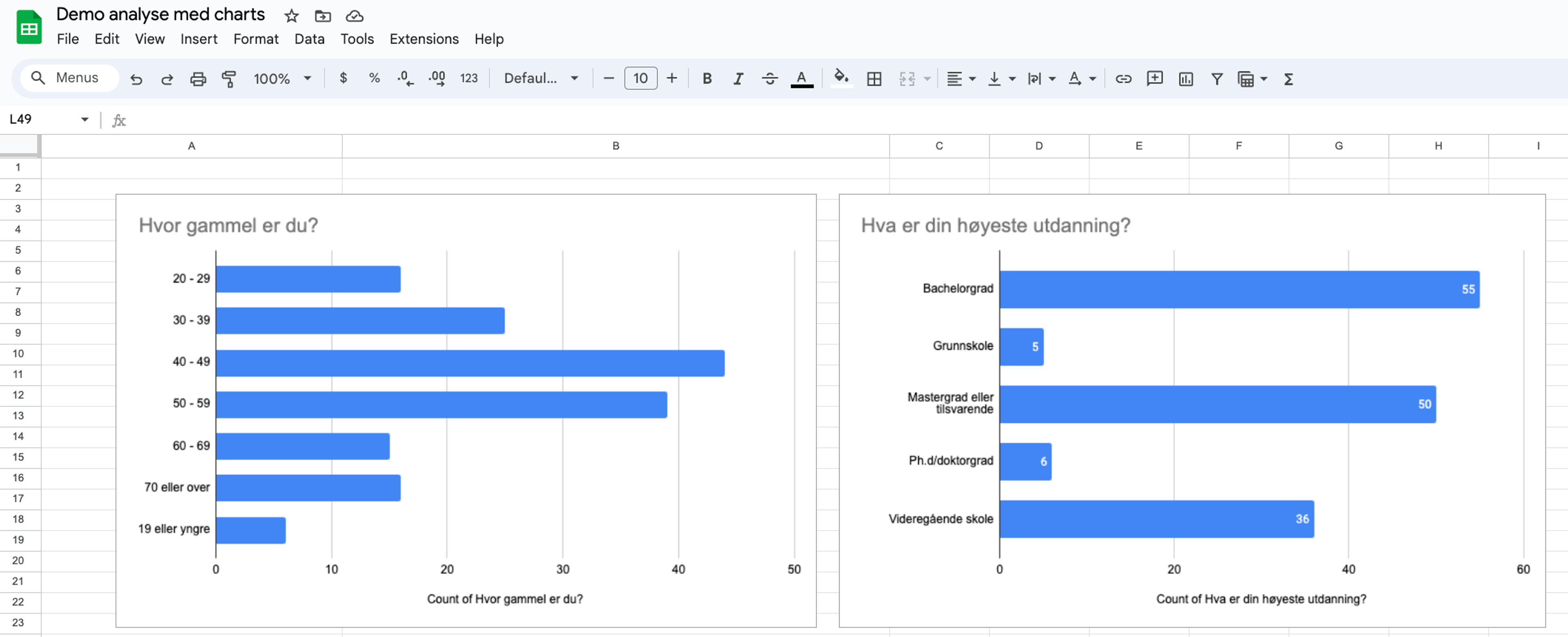Insert a link with chain icon
Viewport: 1568px width, 637px height.
coord(1123,78)
